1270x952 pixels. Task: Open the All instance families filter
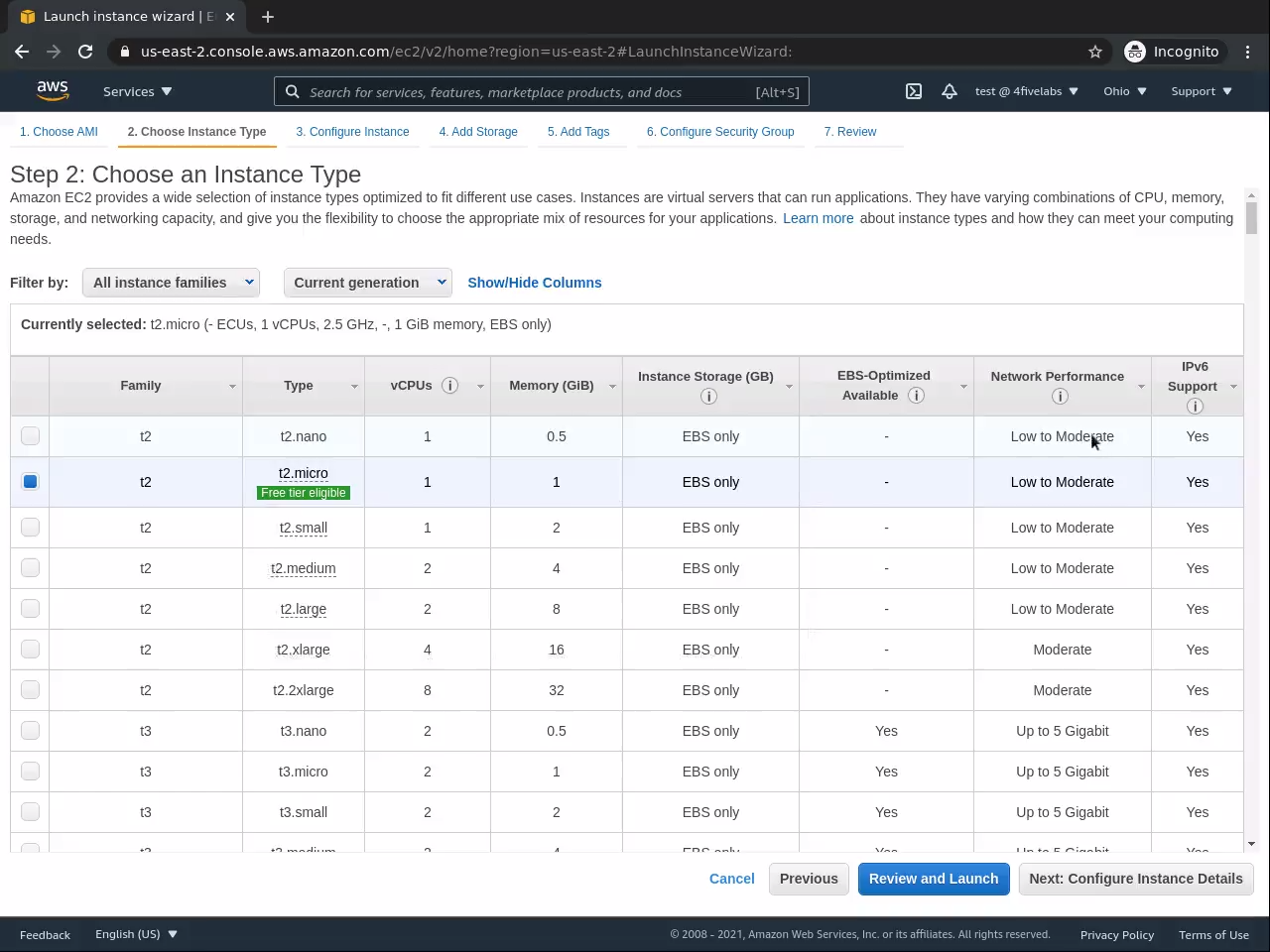tap(171, 283)
